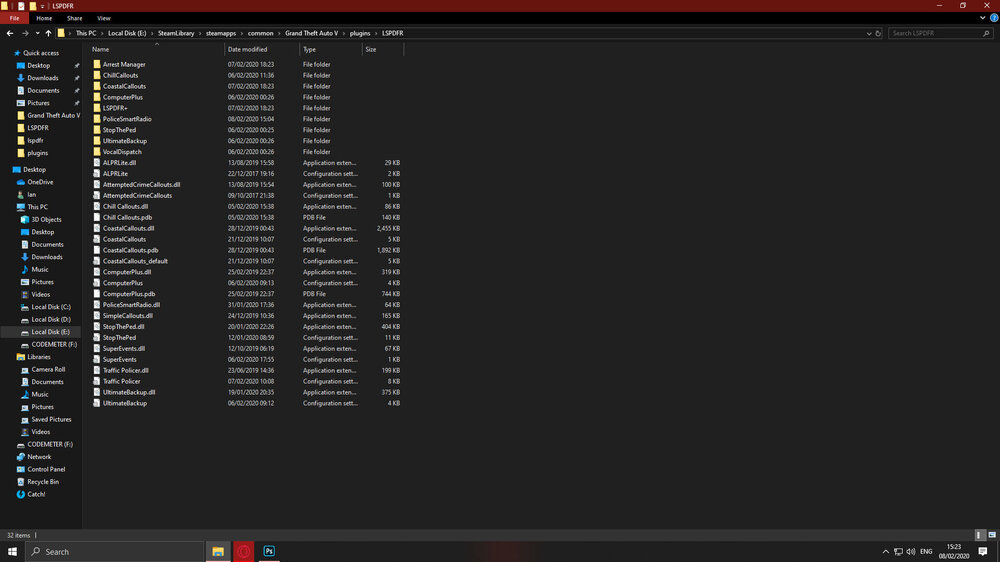Viewport: 1000px width, 562px height.
Task: Switch to the Home ribbon tab
Action: 44,18
